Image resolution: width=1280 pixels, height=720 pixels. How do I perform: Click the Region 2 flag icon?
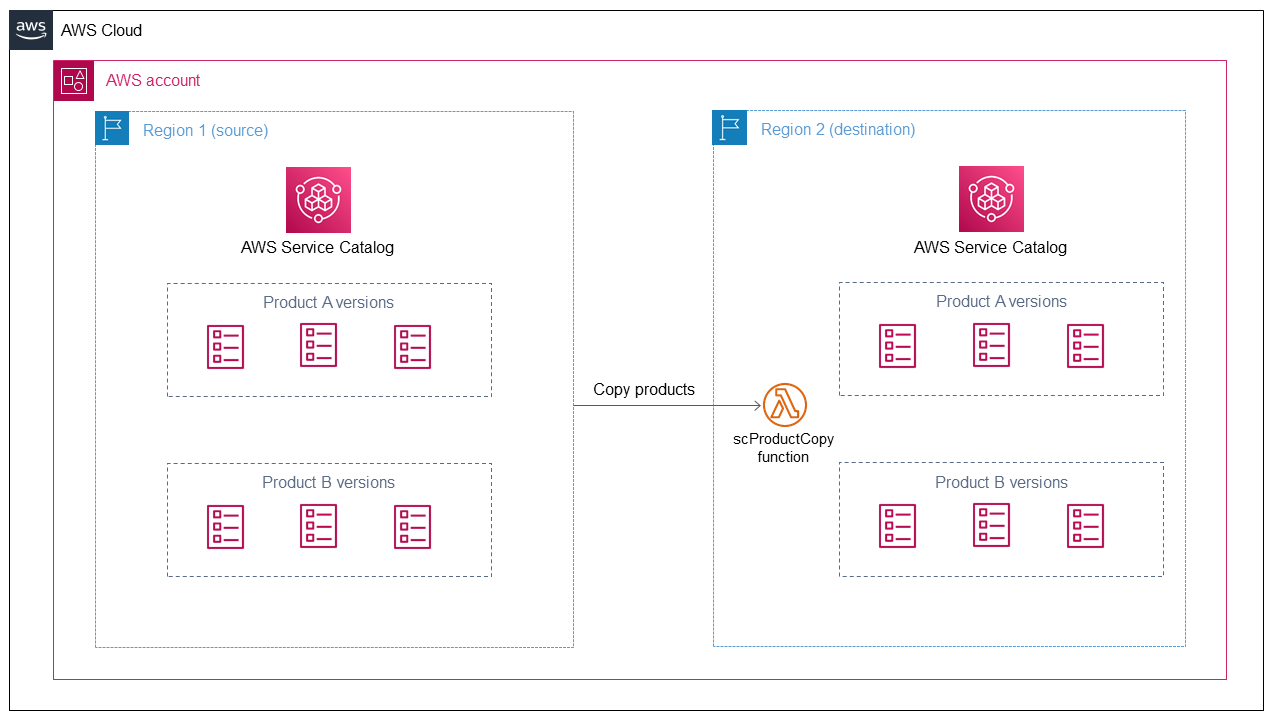click(x=729, y=127)
